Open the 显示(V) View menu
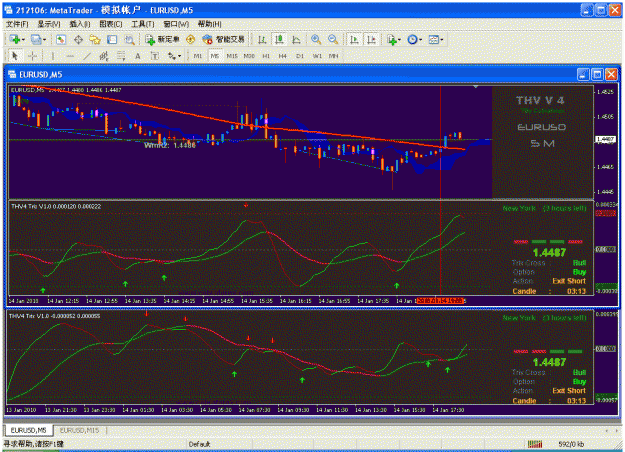Screen dimensions: 625x452 coord(49,24)
